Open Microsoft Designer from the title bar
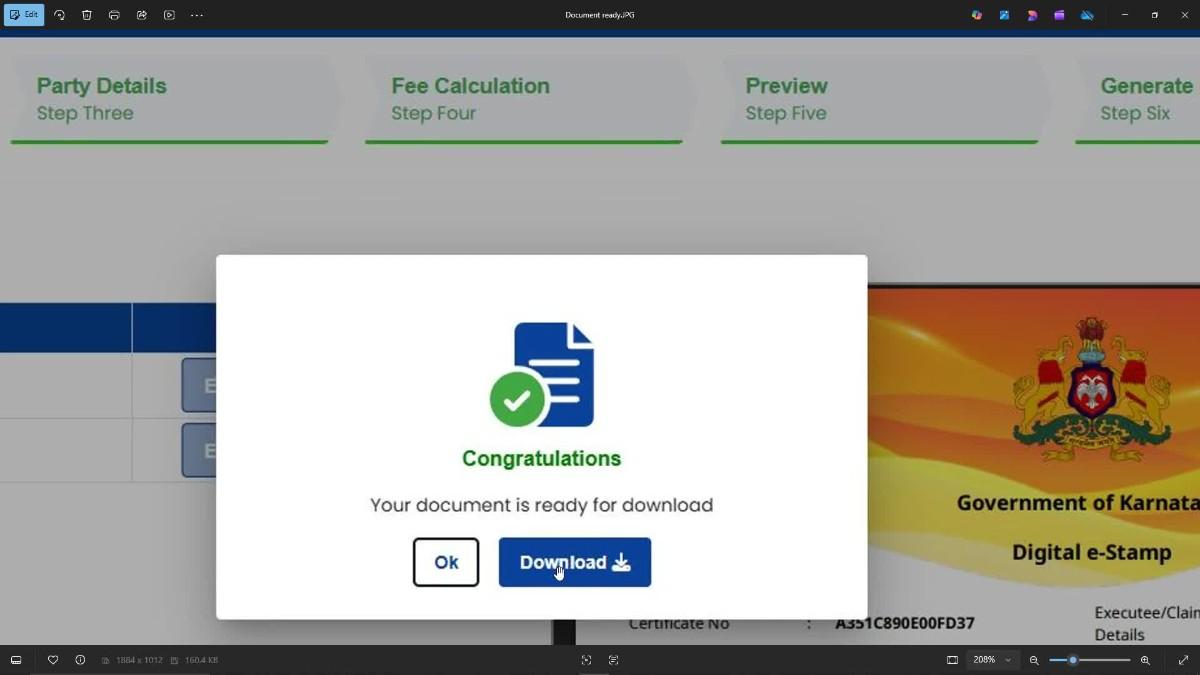Viewport: 1200px width, 675px height. click(x=1032, y=15)
